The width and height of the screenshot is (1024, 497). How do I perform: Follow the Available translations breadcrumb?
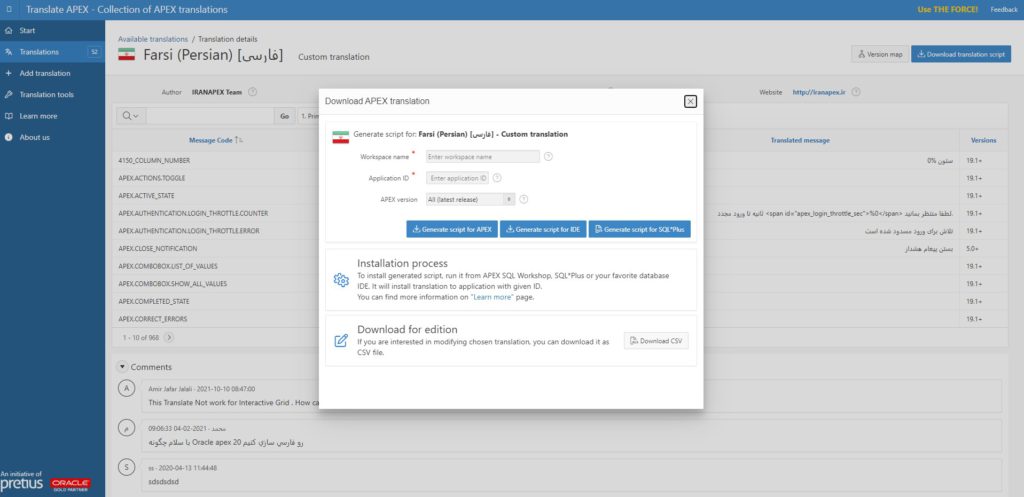tap(153, 39)
